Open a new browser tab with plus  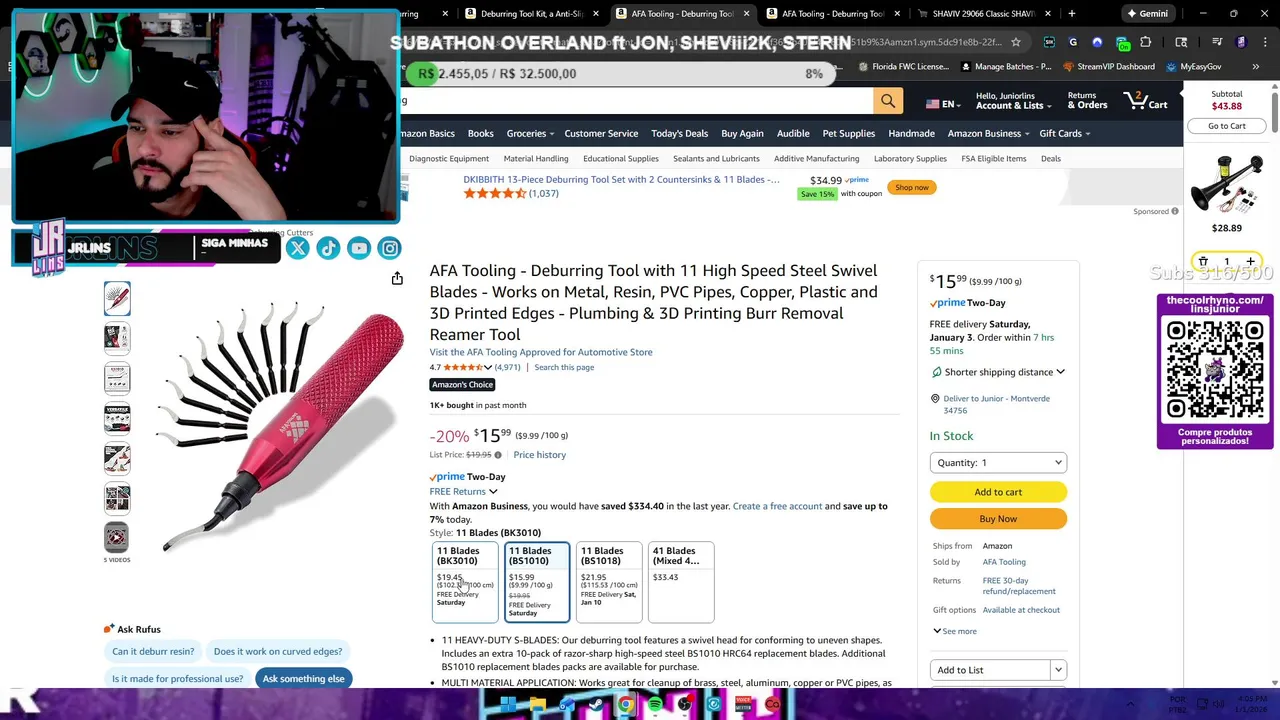tap(1071, 14)
